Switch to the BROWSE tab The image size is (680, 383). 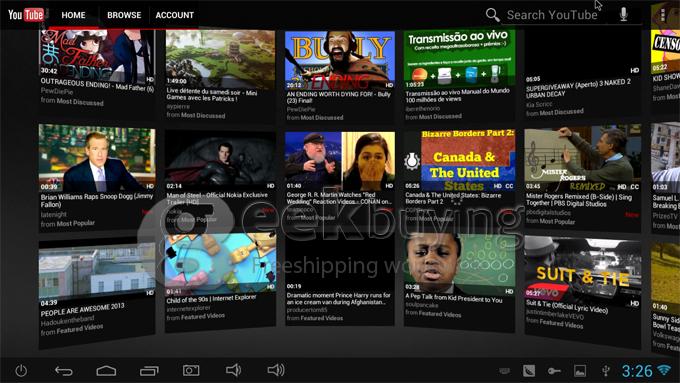pos(124,15)
